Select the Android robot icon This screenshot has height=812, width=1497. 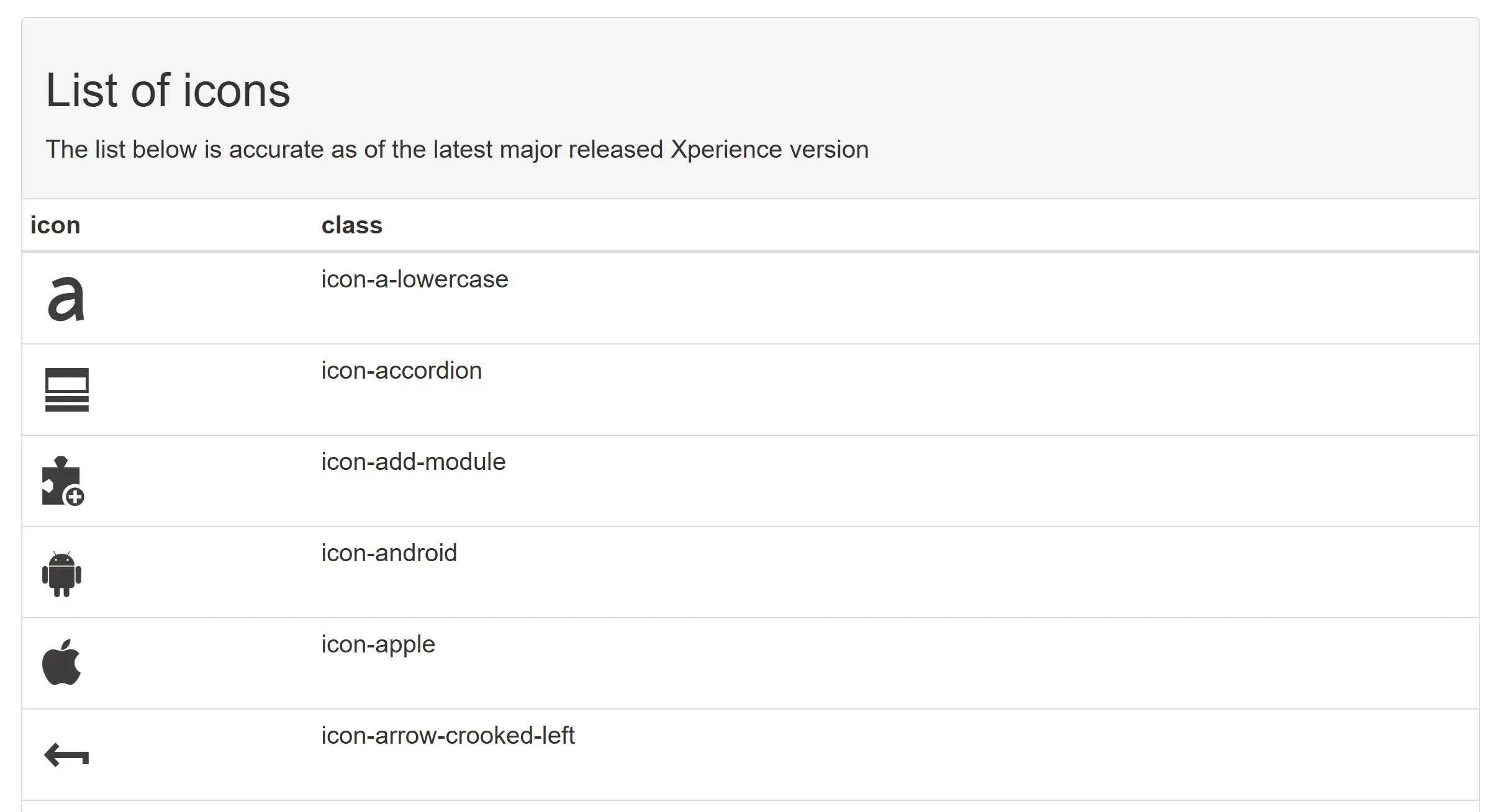61,574
